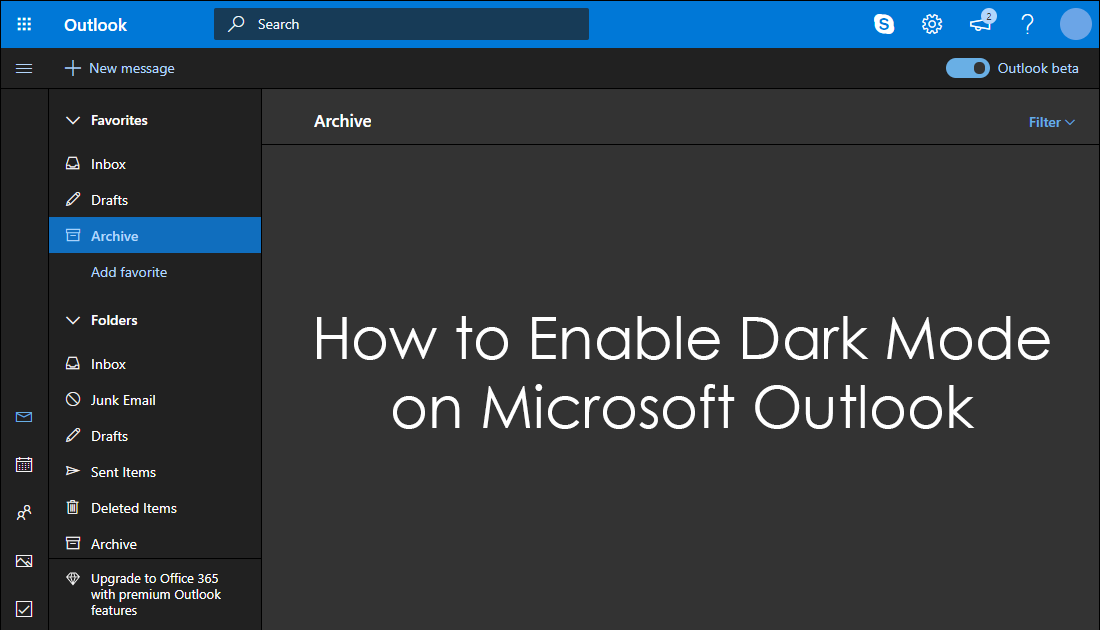The height and width of the screenshot is (630, 1100).
Task: Click the Outlook brand title
Action: [x=95, y=25]
